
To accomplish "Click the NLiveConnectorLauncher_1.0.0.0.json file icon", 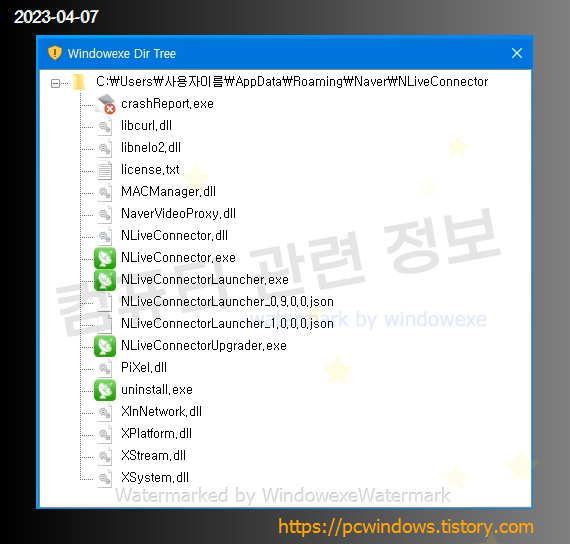I will tap(105, 324).
